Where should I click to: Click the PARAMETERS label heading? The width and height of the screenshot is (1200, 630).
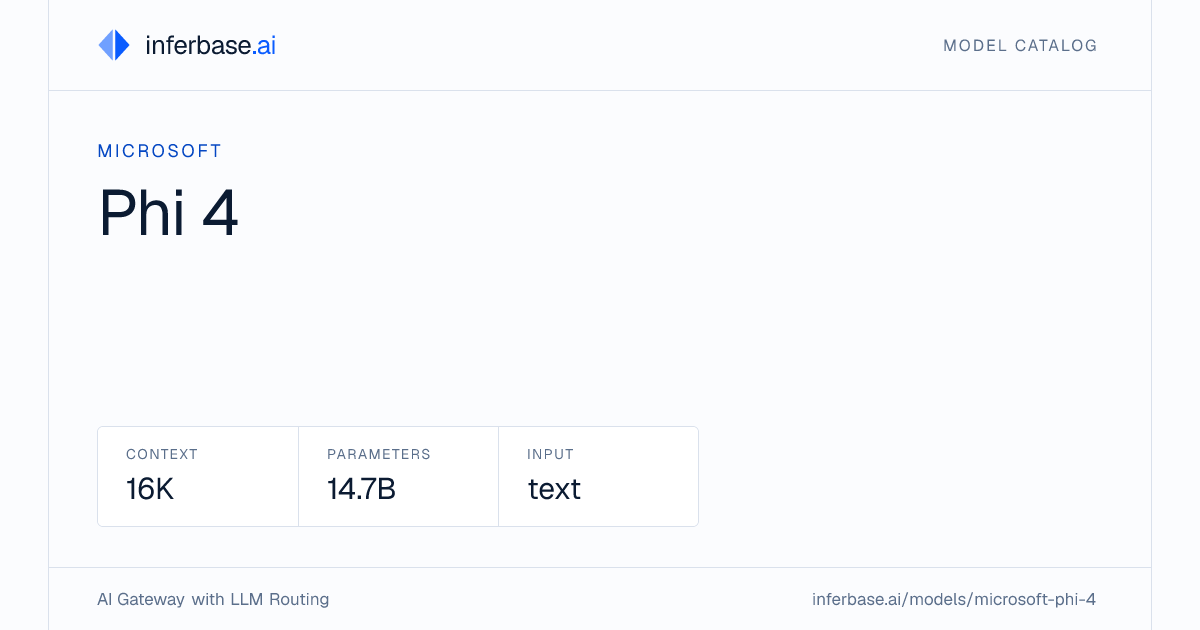coord(379,454)
